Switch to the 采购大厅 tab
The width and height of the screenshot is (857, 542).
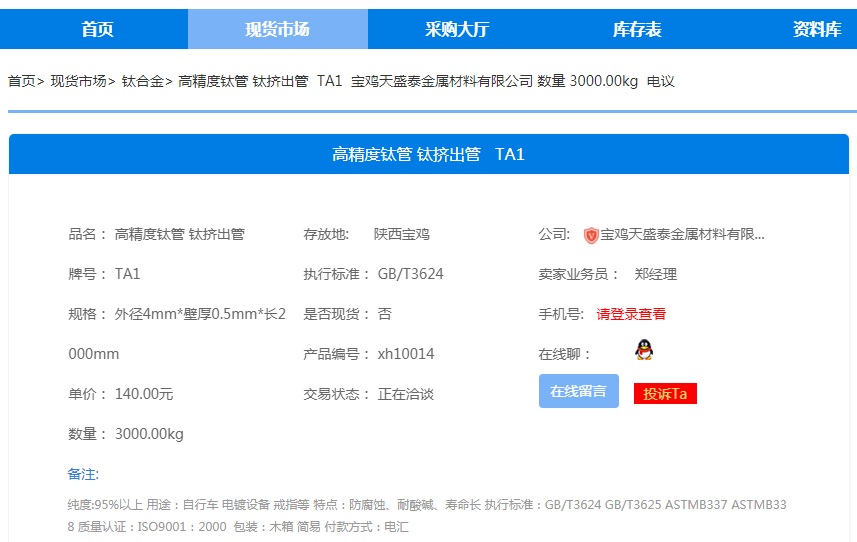pyautogui.click(x=457, y=29)
